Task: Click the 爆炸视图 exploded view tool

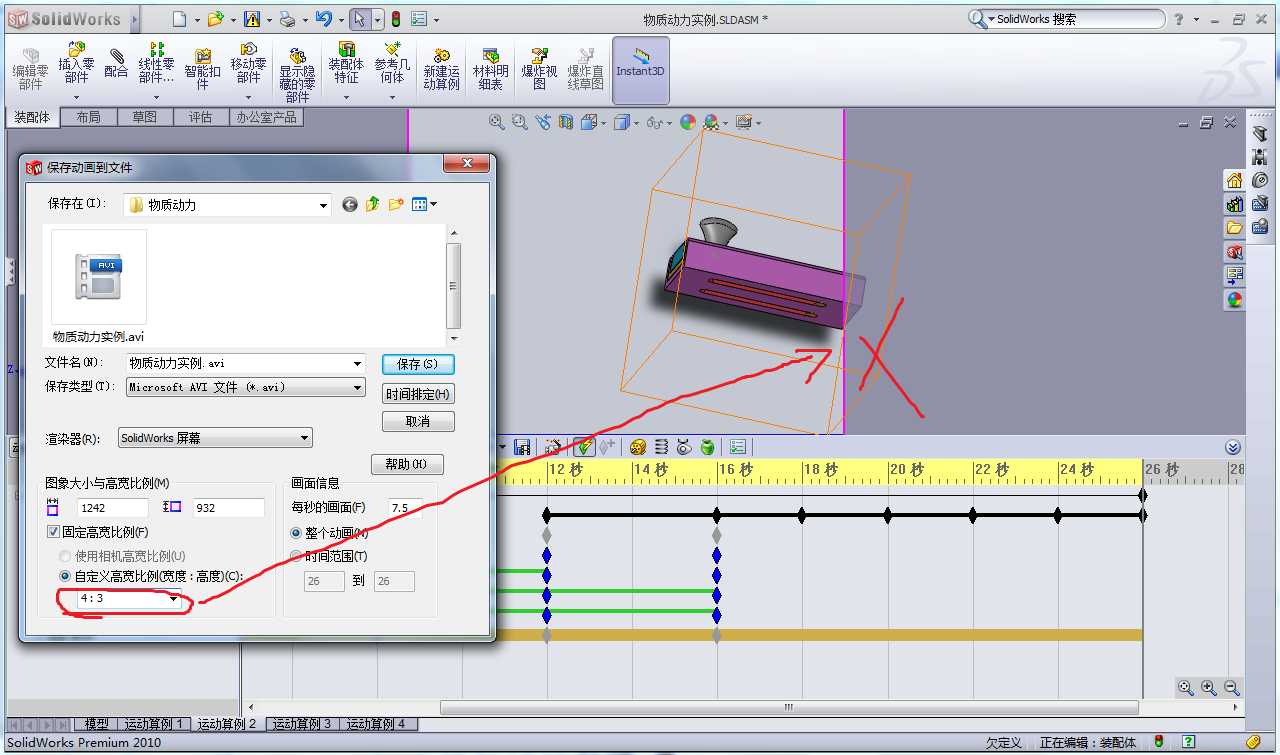Action: pos(539,69)
